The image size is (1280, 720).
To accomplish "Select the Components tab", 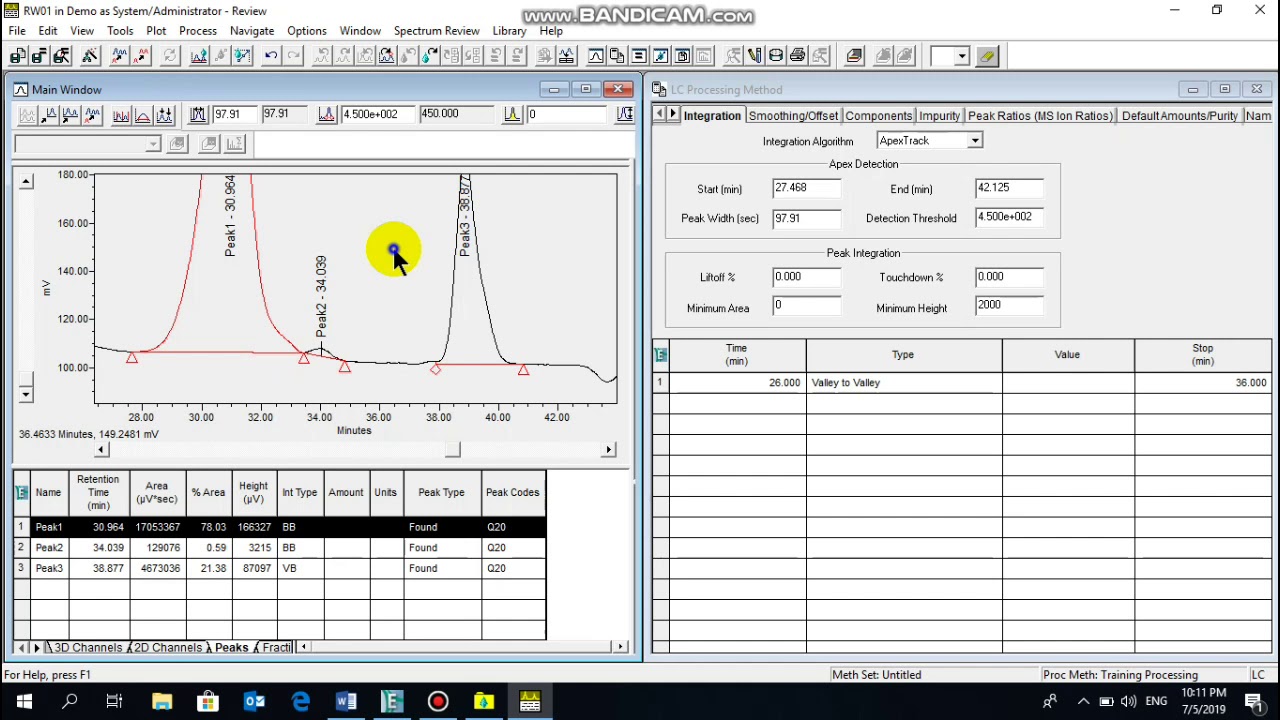I will pyautogui.click(x=878, y=116).
